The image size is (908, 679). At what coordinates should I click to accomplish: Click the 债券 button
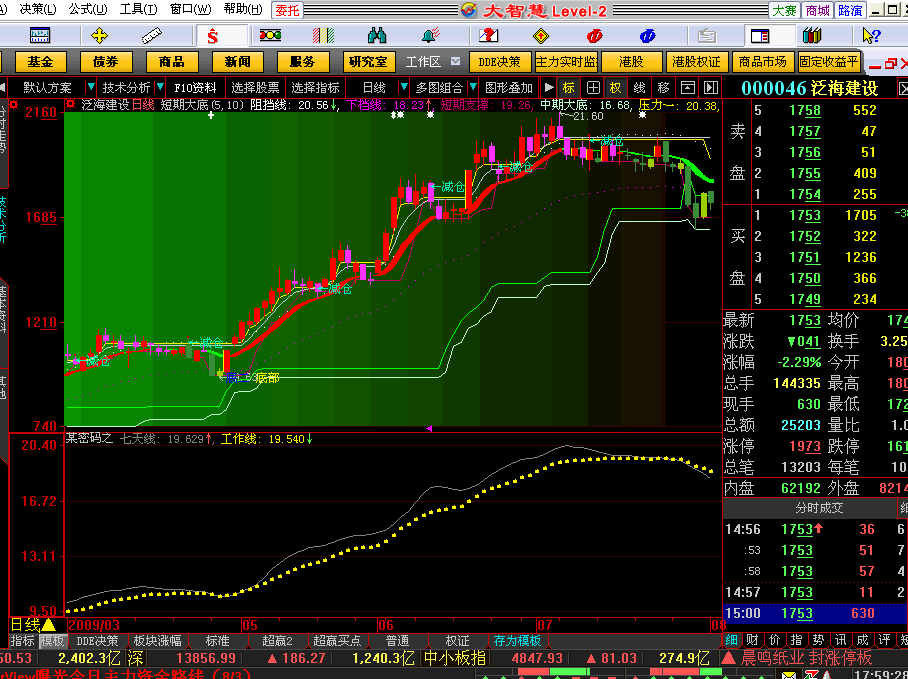tap(106, 61)
